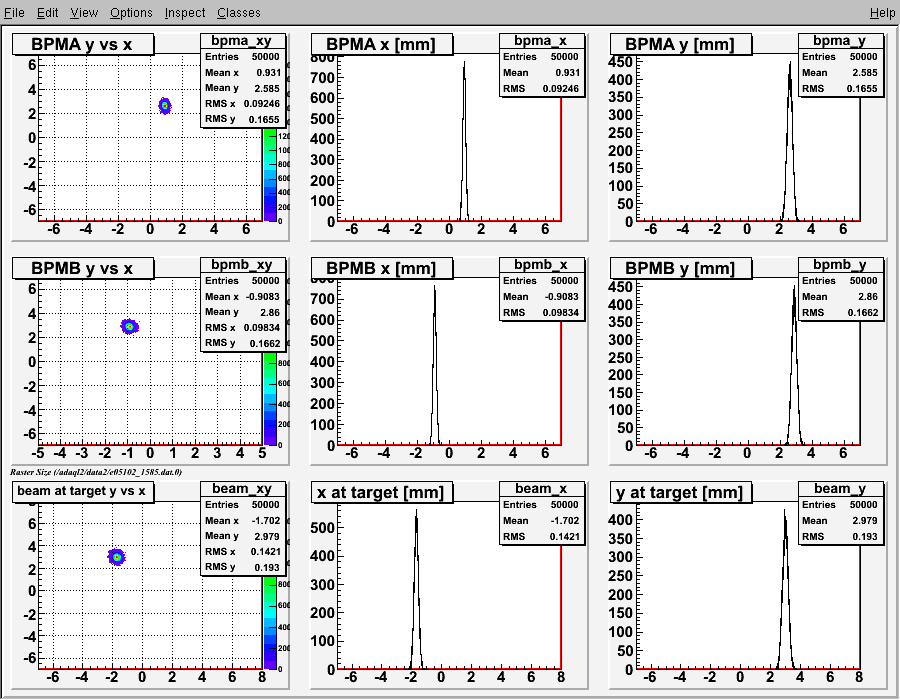Click 'Mean y 2.979' in beam_xy stats

tap(243, 536)
